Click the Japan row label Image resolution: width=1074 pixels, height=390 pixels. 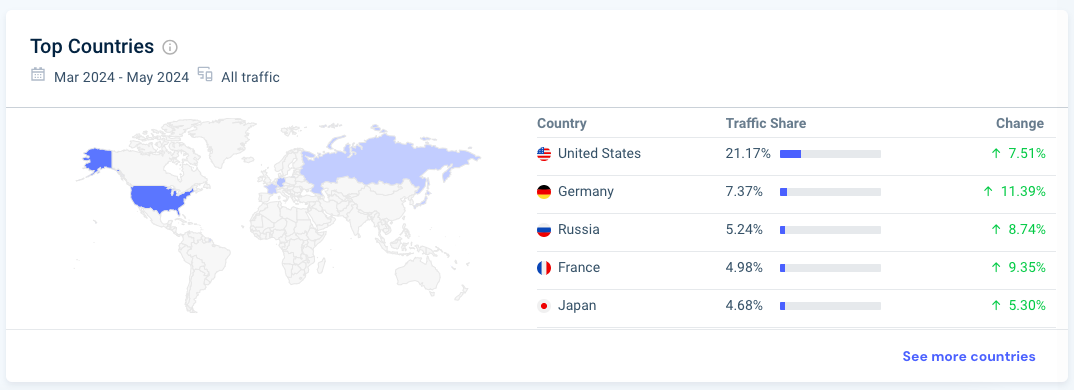tap(577, 306)
